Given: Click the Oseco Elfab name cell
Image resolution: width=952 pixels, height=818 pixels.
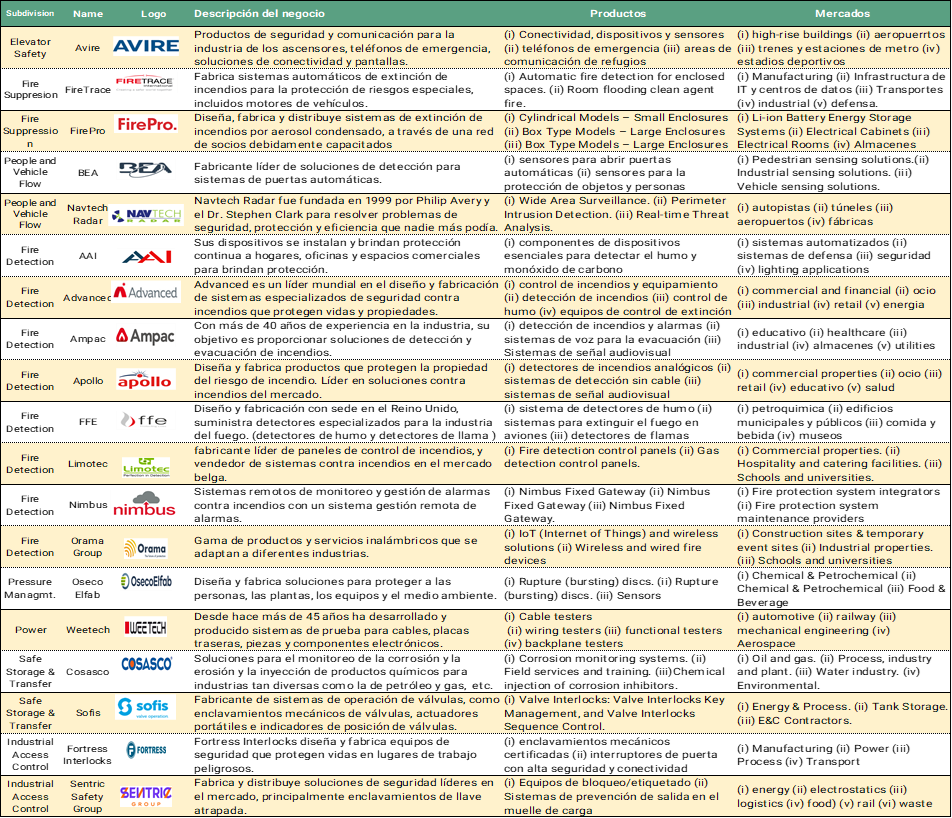Looking at the screenshot, I should coord(87,588).
